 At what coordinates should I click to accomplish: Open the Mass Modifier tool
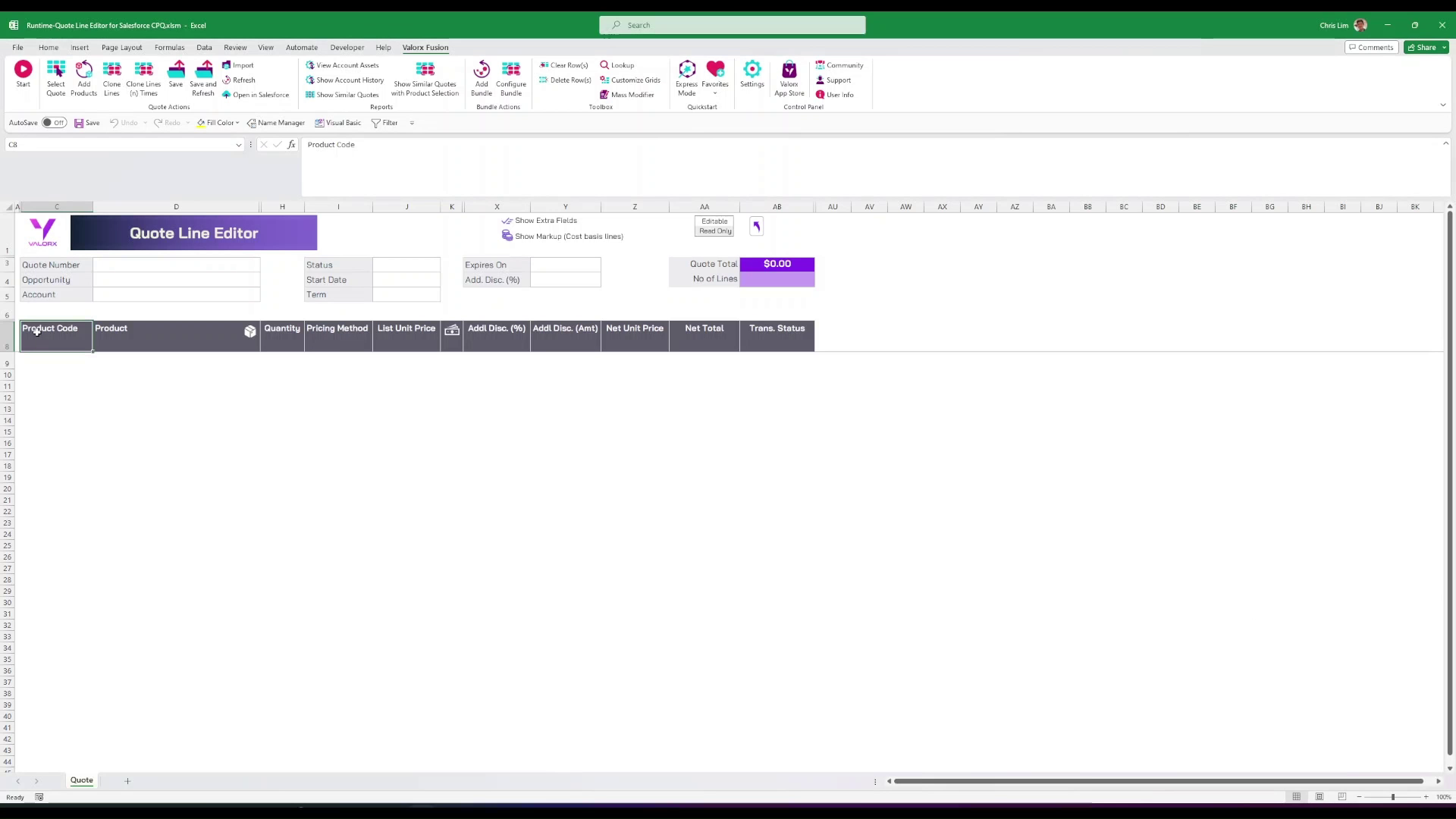click(627, 95)
